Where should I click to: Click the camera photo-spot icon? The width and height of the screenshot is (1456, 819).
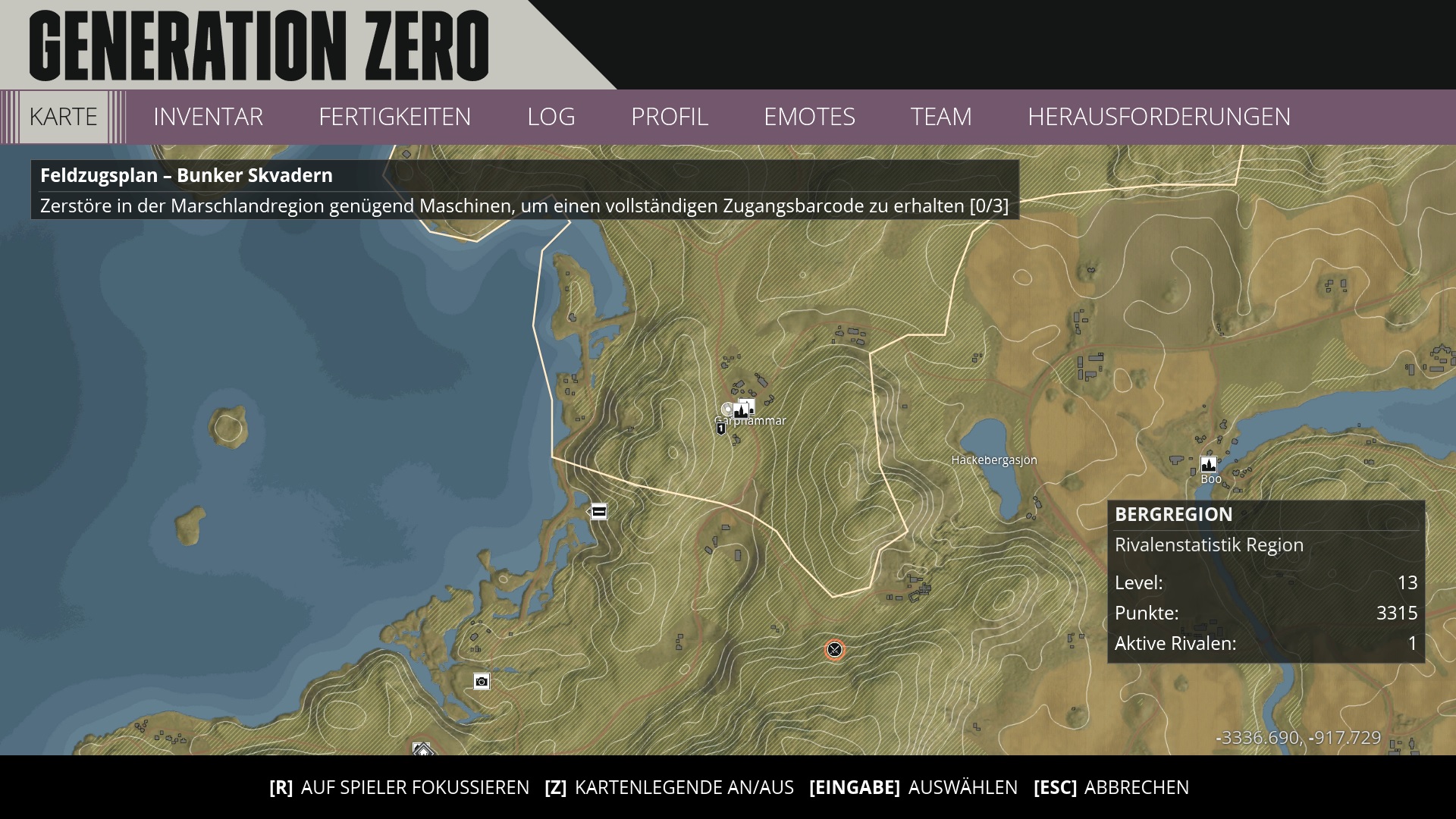click(482, 682)
